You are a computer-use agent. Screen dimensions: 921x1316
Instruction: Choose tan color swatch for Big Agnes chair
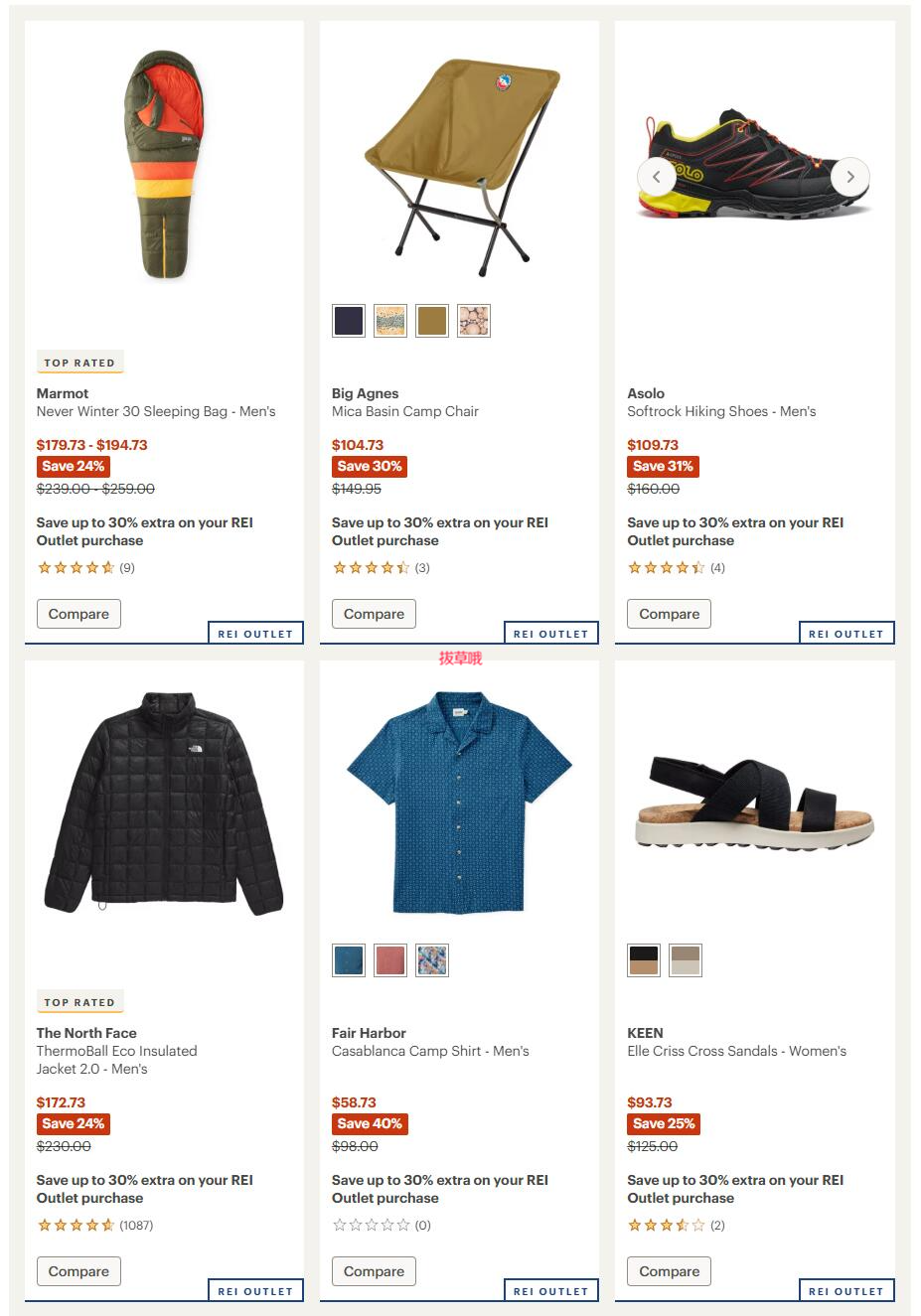432,321
